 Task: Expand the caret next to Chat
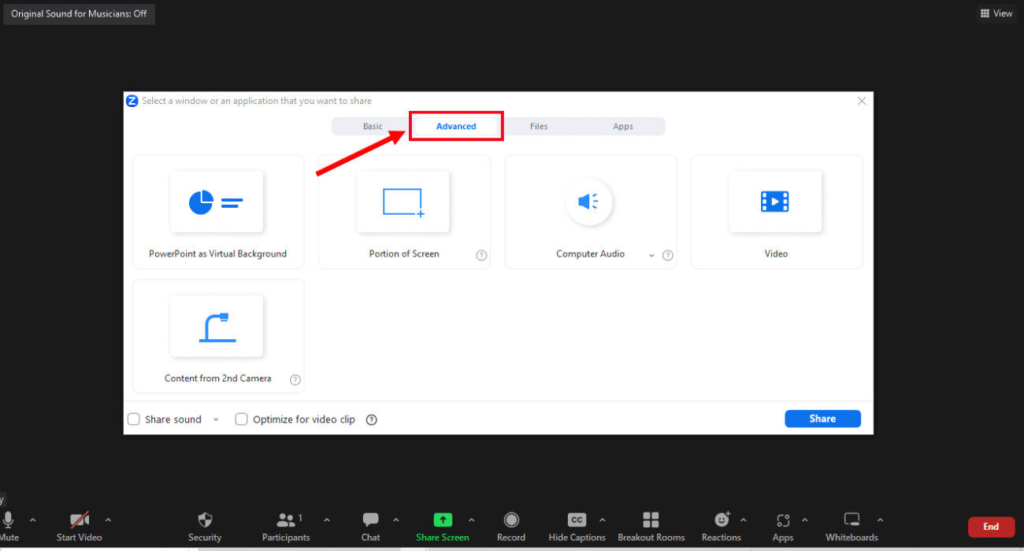(x=396, y=520)
